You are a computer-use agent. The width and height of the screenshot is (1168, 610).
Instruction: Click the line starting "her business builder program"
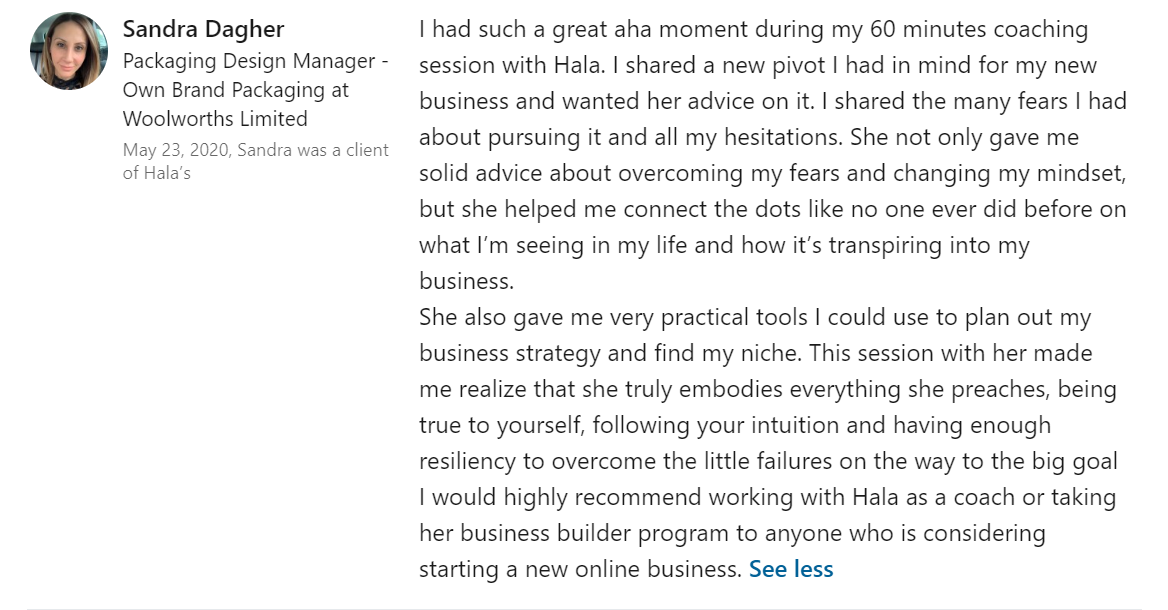[x=732, y=533]
